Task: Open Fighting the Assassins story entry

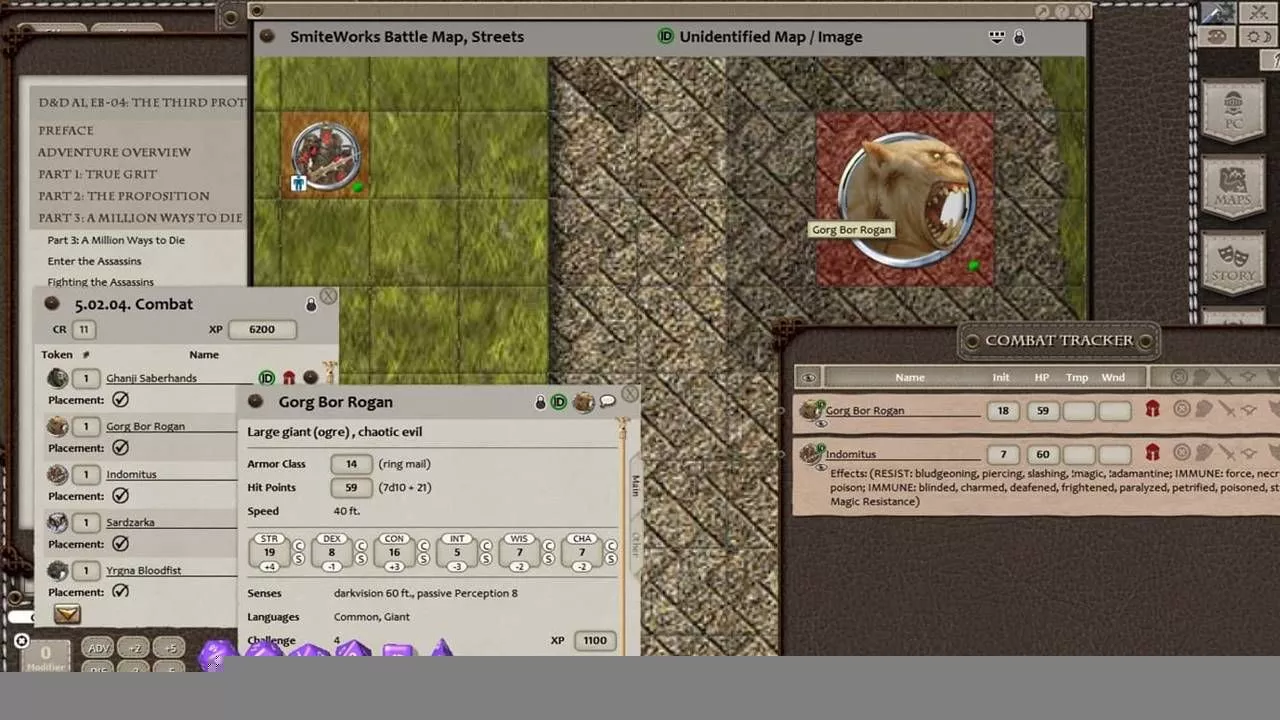Action: tap(100, 282)
